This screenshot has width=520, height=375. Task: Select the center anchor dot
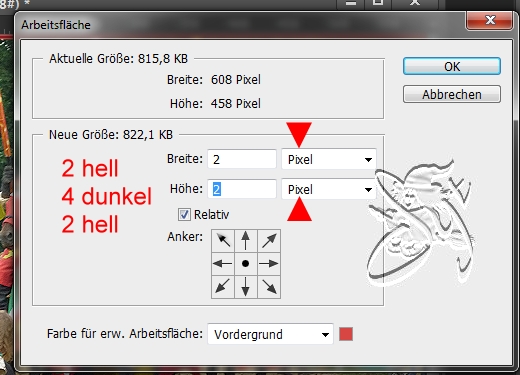pos(246,263)
